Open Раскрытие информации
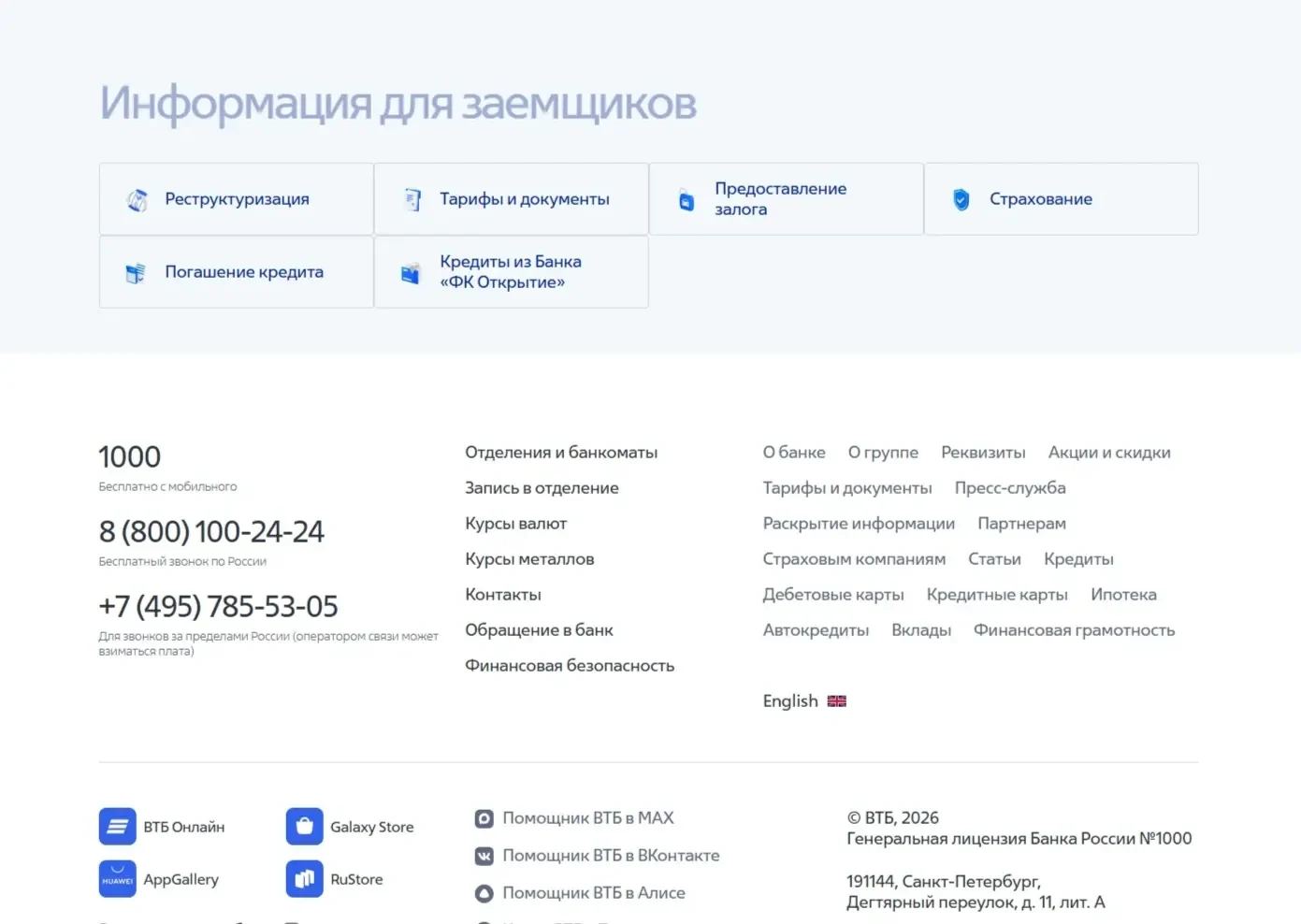 coord(859,524)
